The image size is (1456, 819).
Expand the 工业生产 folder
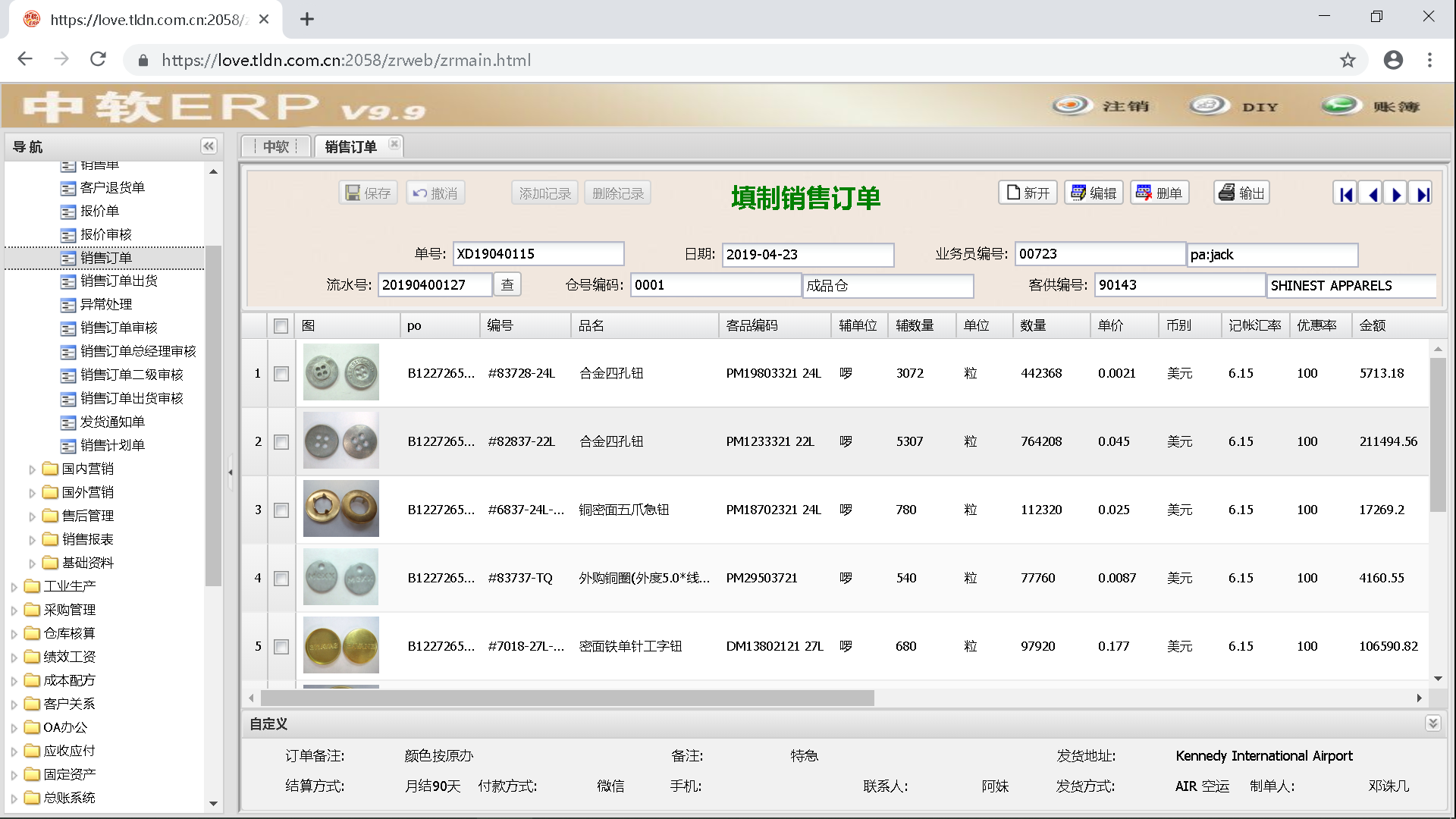coord(14,587)
